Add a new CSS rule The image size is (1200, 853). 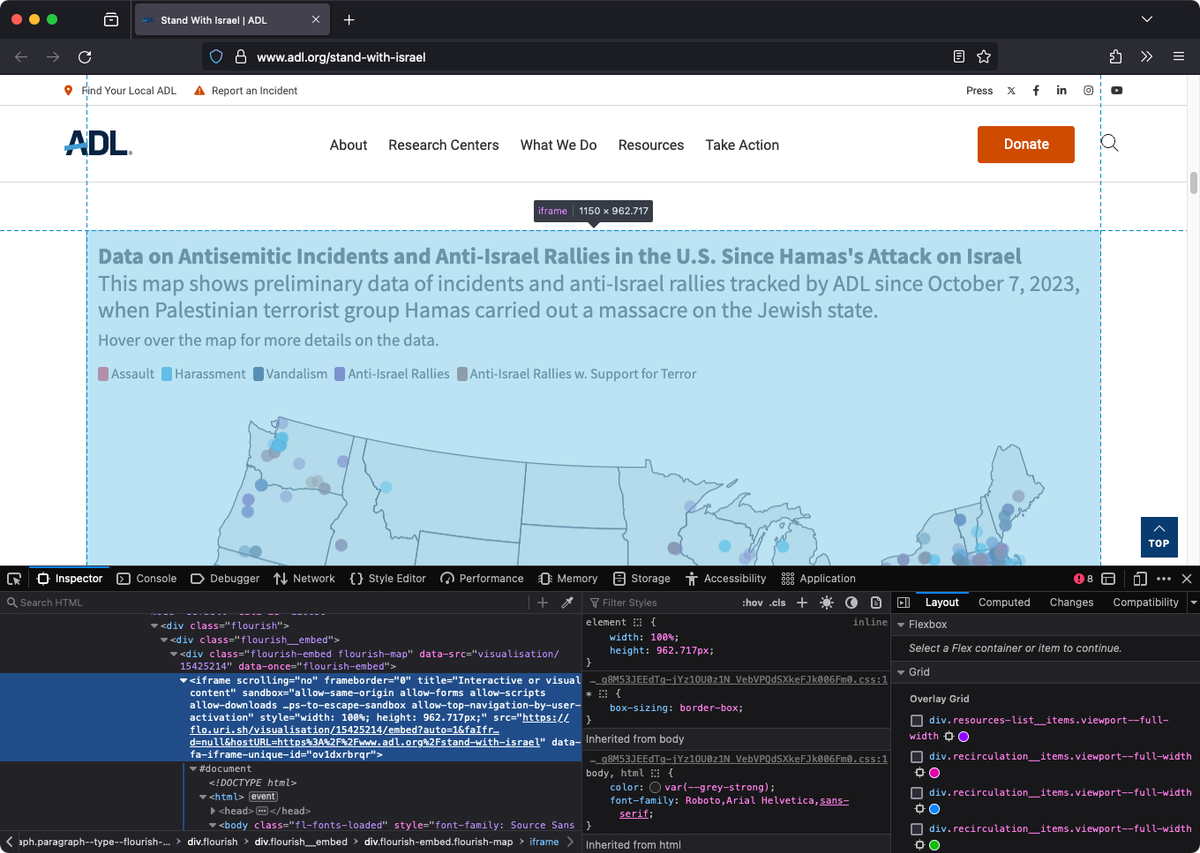(801, 603)
